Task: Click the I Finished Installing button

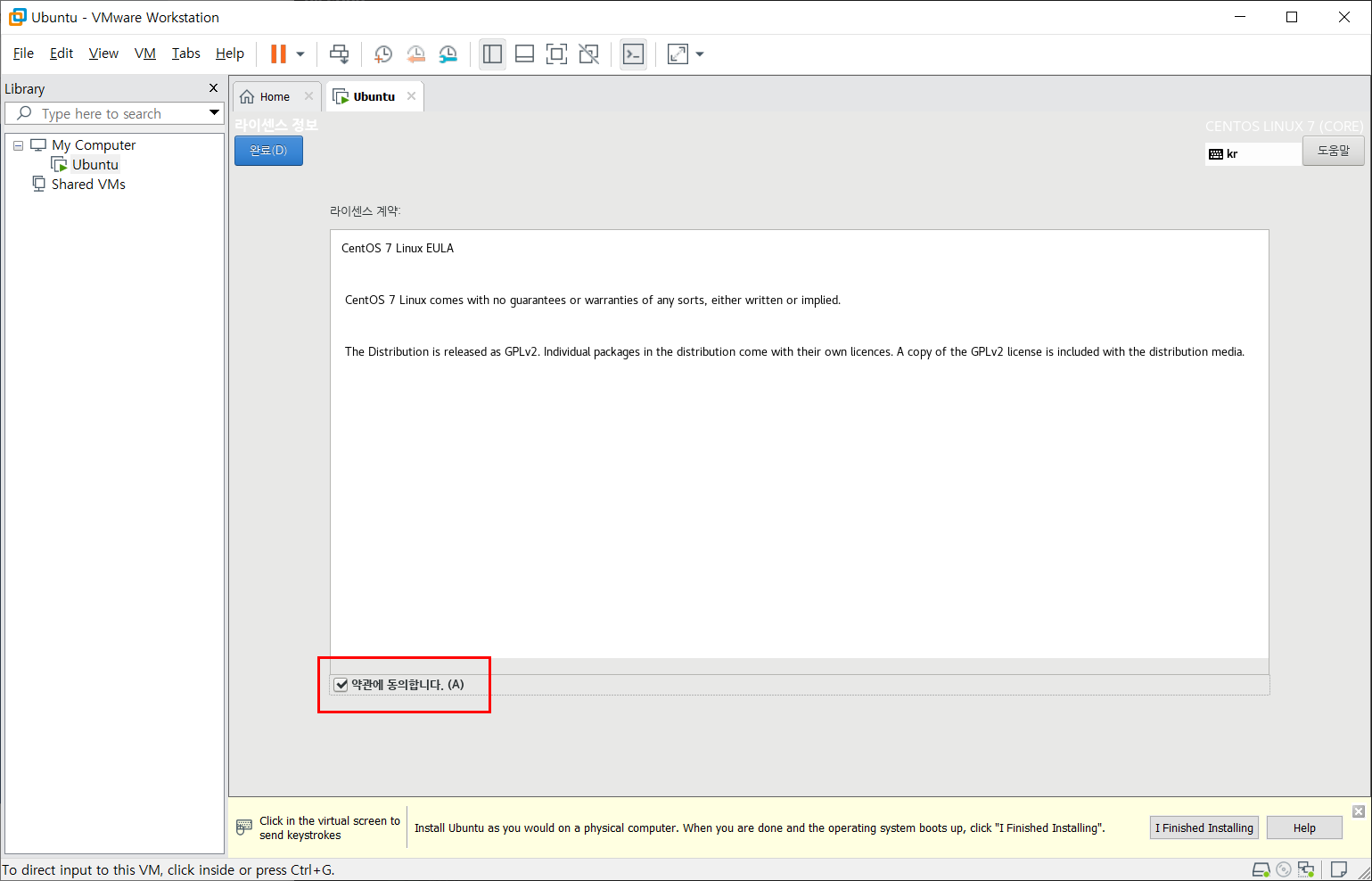Action: coord(1204,827)
